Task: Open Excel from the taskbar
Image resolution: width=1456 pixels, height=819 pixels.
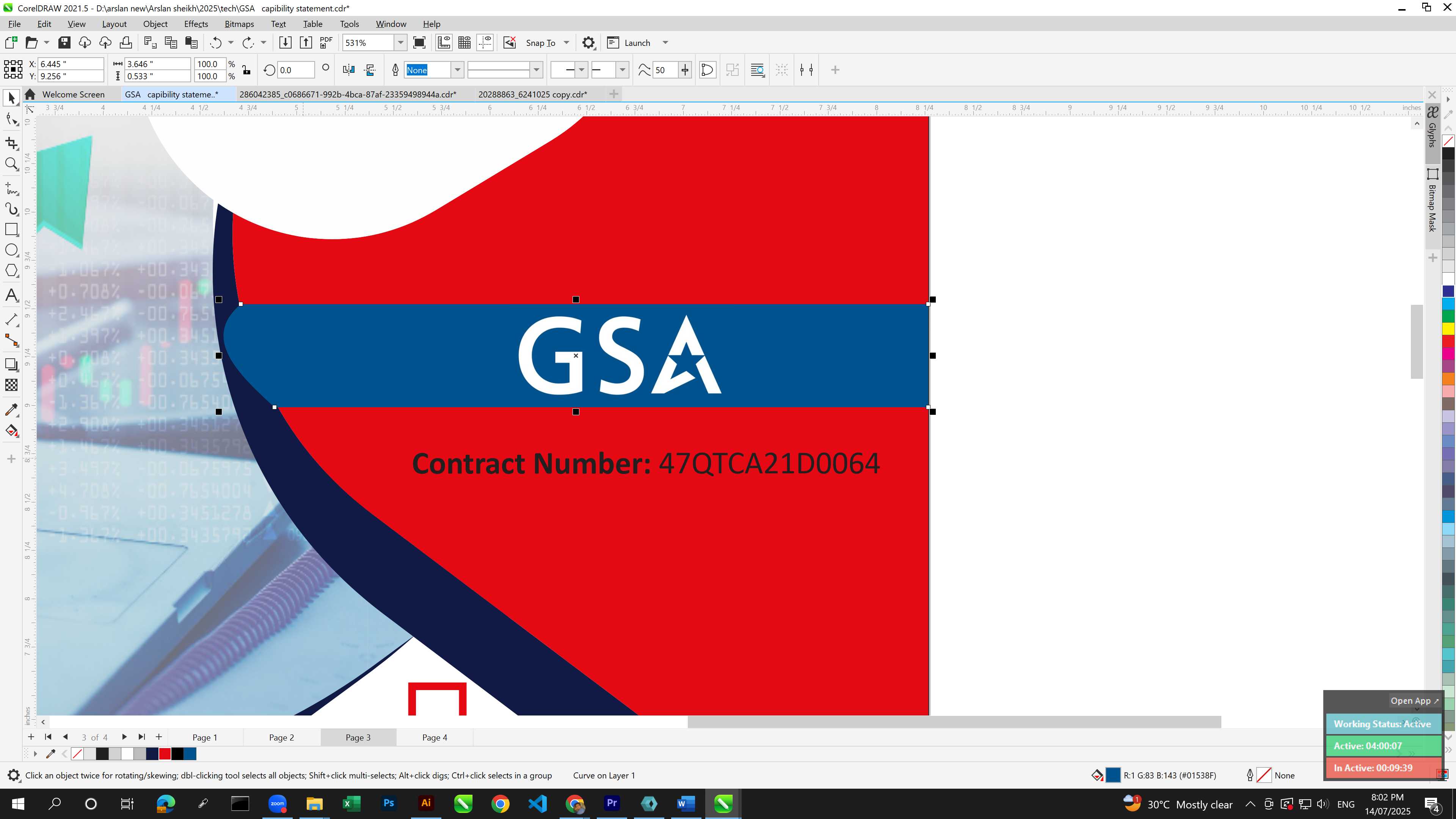Action: [351, 803]
